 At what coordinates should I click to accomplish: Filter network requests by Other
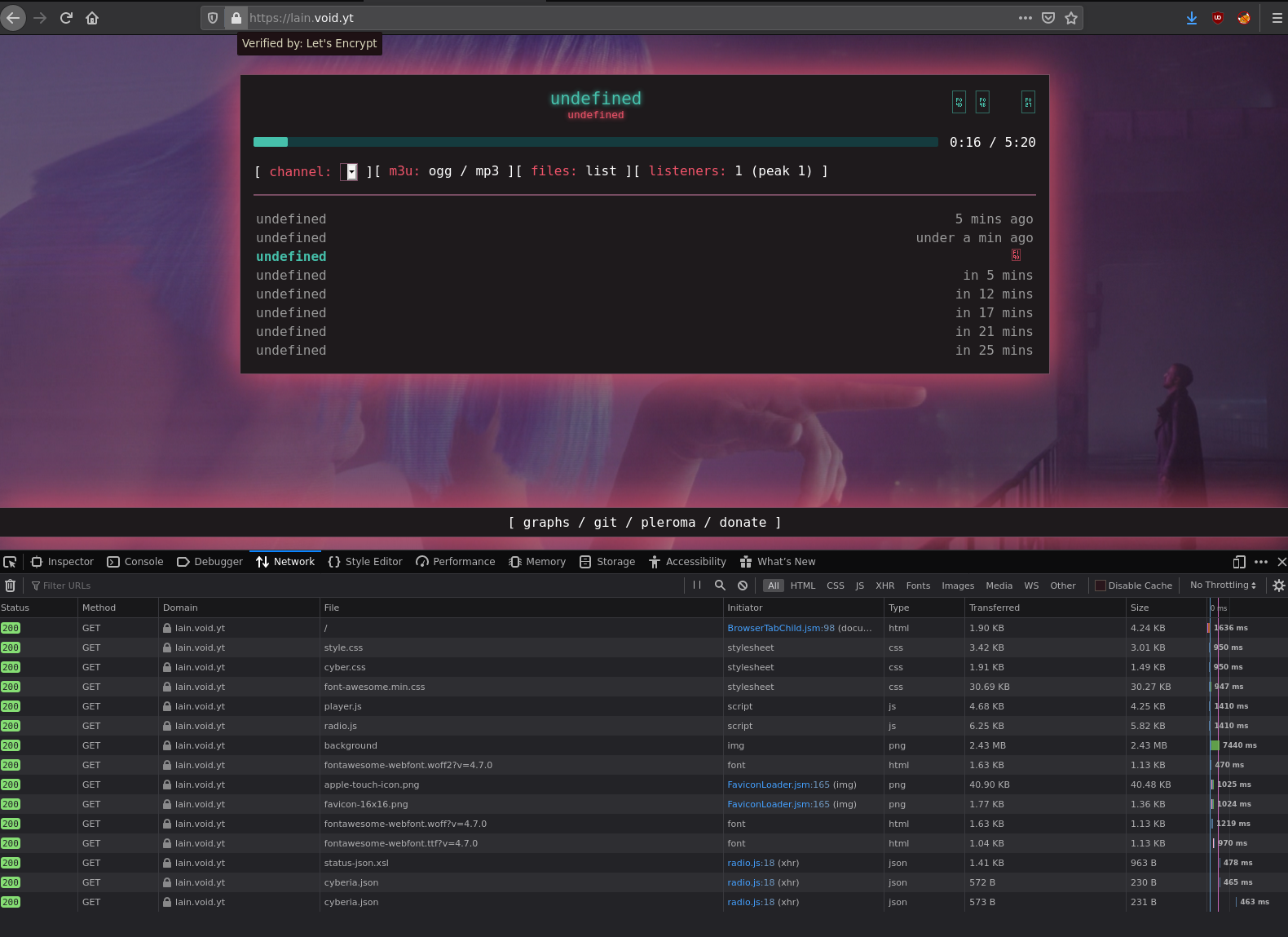(x=1063, y=586)
